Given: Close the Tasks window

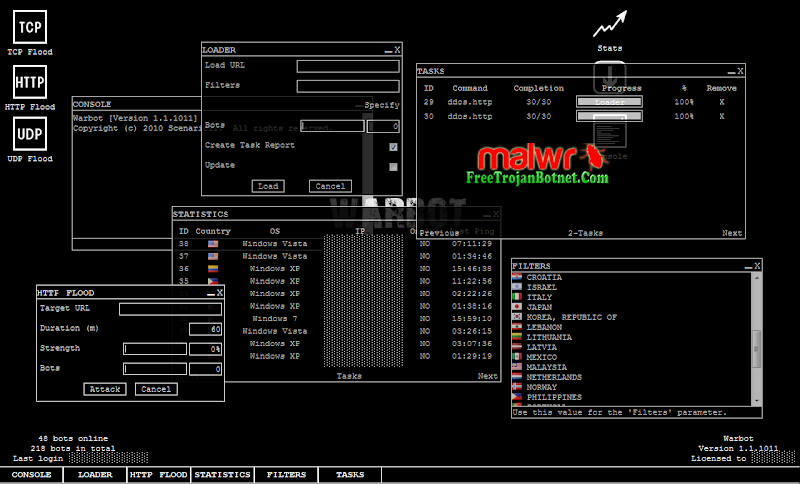Looking at the screenshot, I should 740,71.
